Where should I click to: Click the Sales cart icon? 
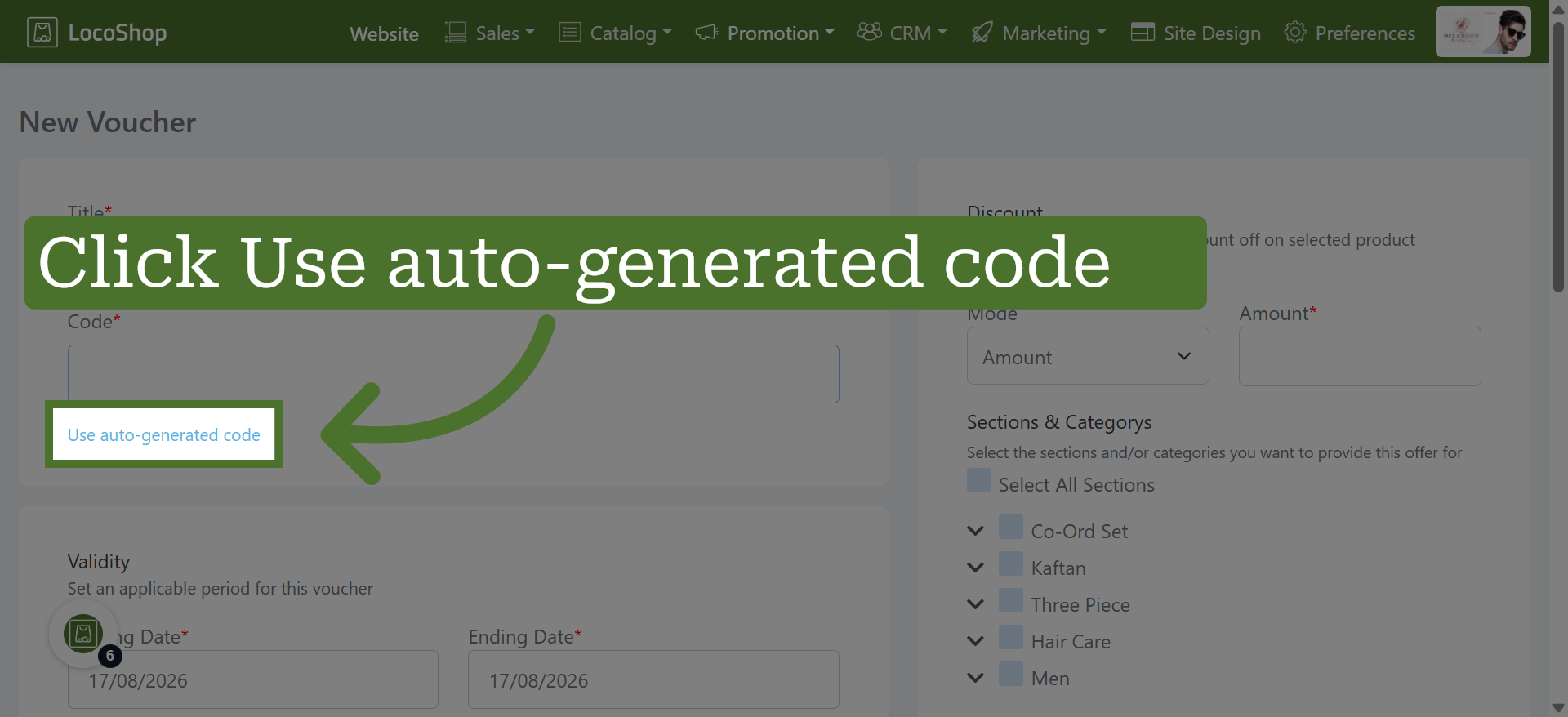point(455,33)
